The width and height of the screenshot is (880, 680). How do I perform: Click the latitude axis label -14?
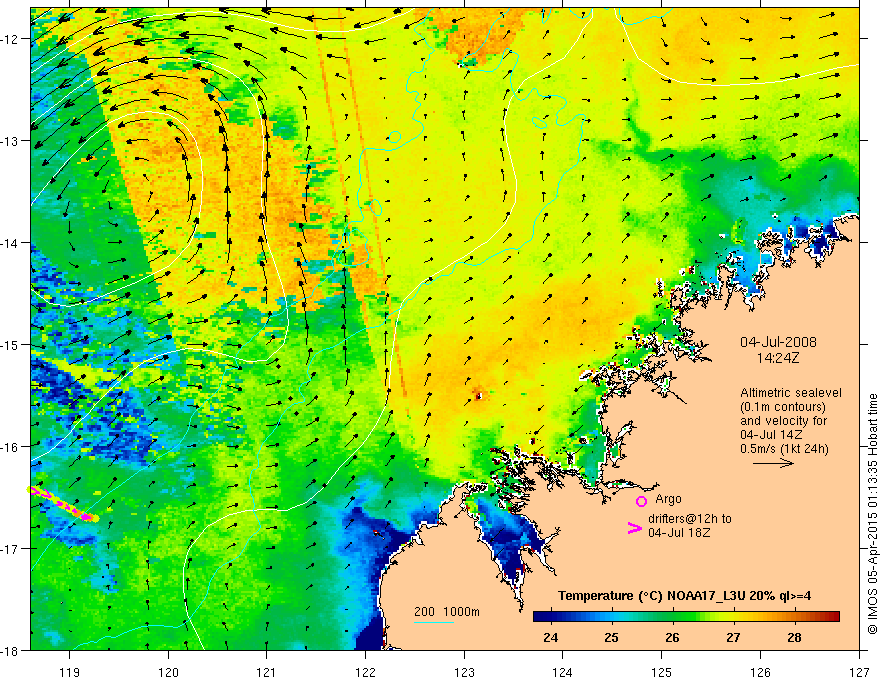coord(10,243)
